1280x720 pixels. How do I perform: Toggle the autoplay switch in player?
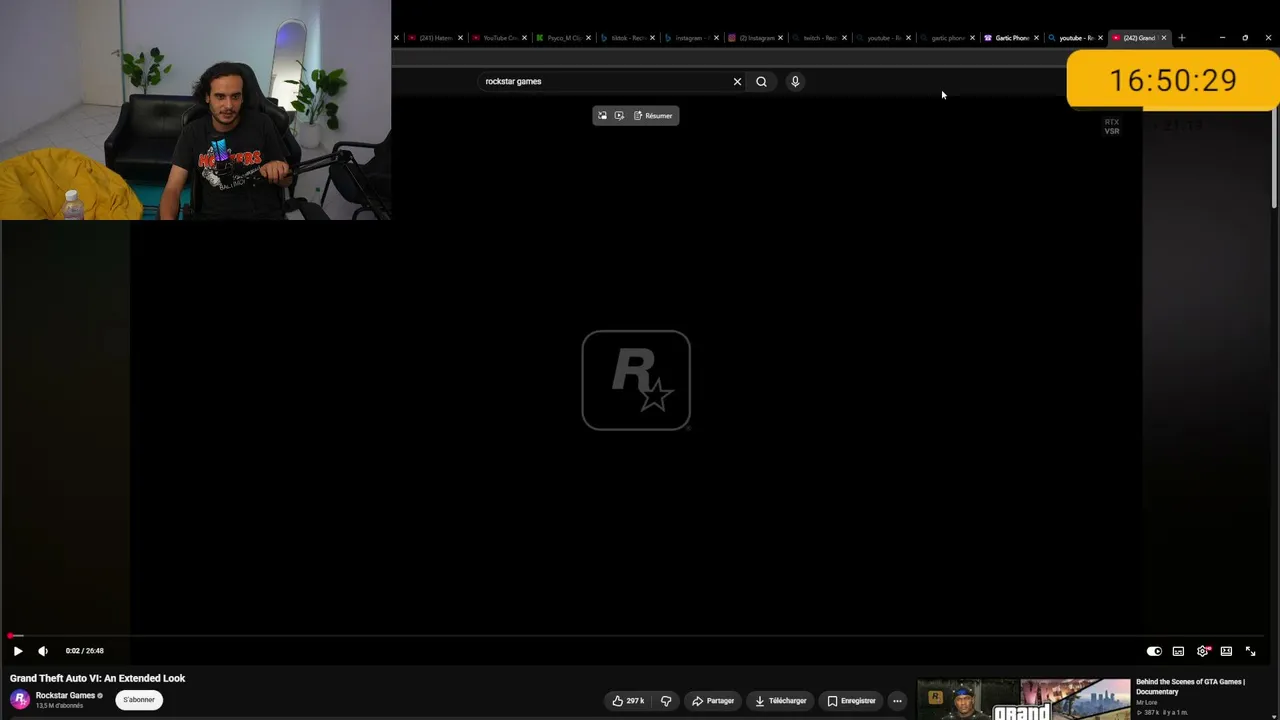(x=1154, y=651)
